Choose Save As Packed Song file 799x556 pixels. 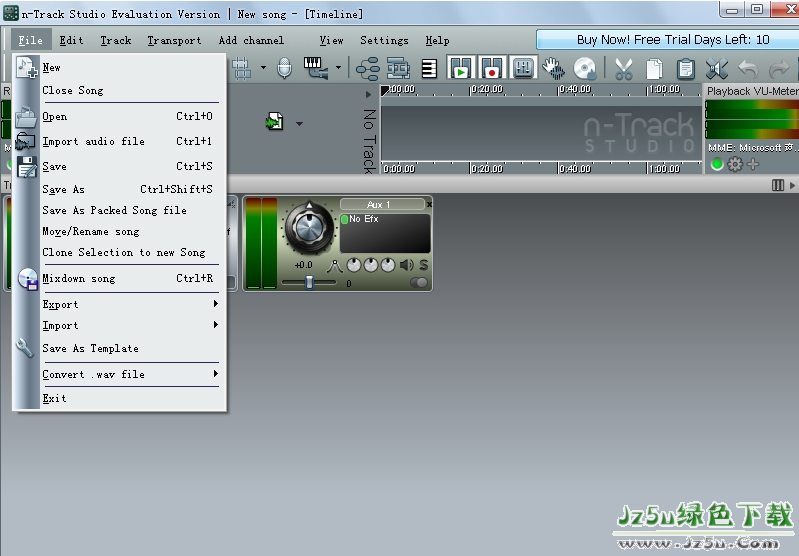[x=119, y=210]
